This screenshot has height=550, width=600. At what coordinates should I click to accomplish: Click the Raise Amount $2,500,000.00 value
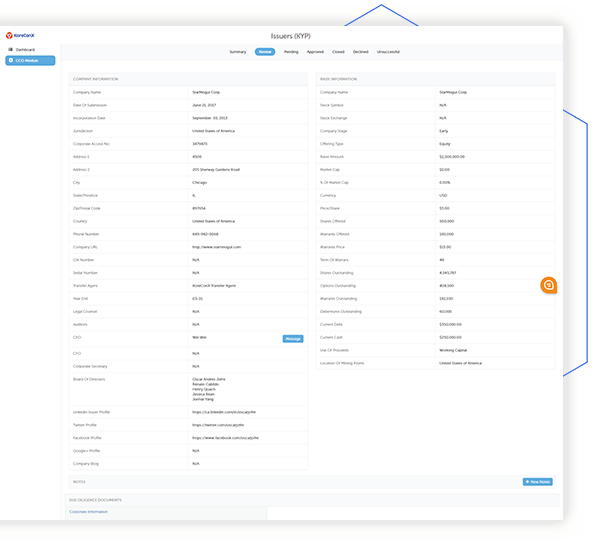[452, 157]
